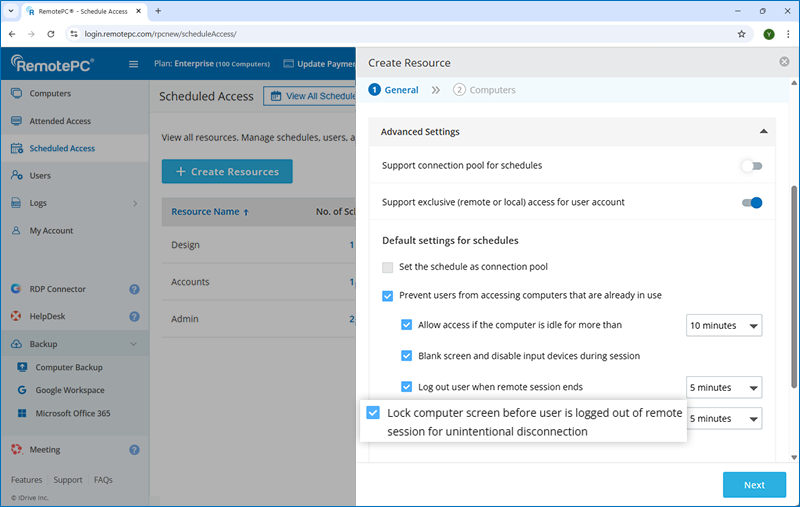This screenshot has width=800, height=507.
Task: Click the Create Resources button
Action: pyautogui.click(x=227, y=172)
